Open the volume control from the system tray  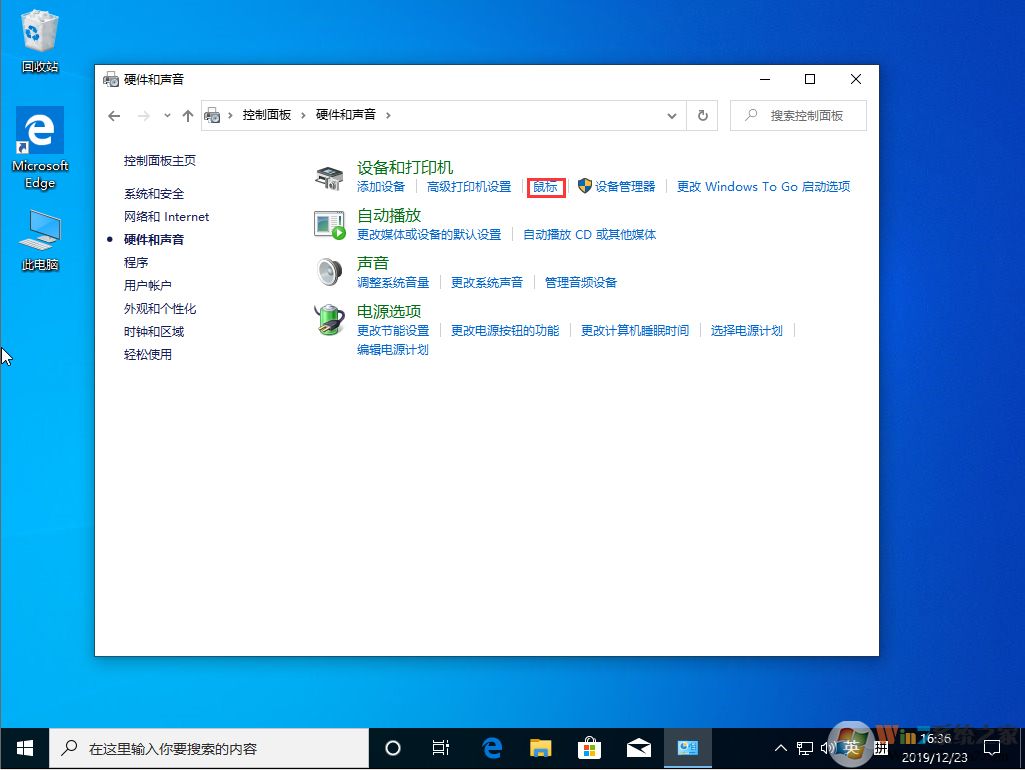829,747
